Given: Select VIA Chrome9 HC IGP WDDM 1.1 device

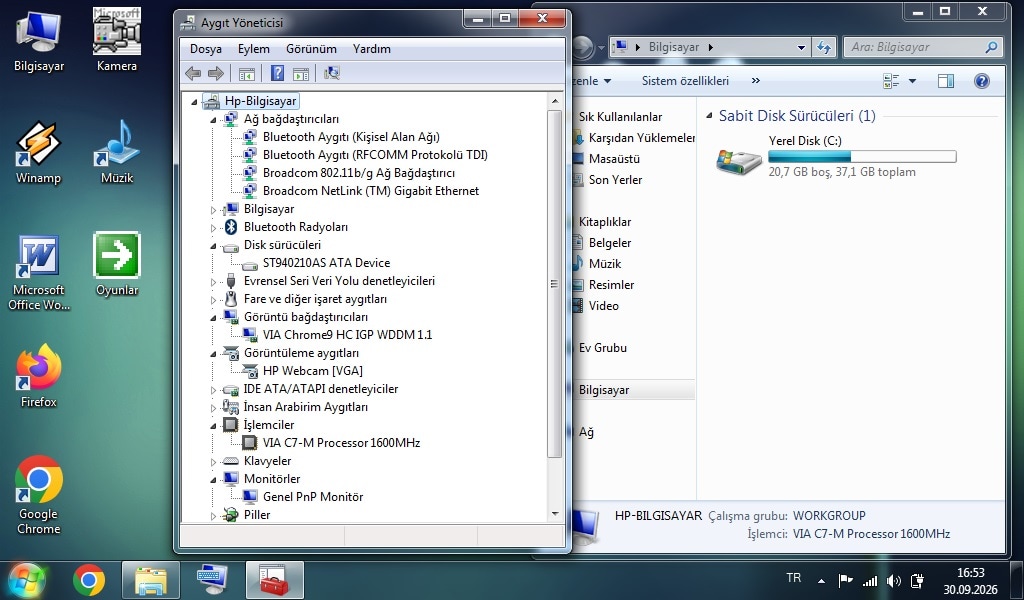Looking at the screenshot, I should [347, 335].
